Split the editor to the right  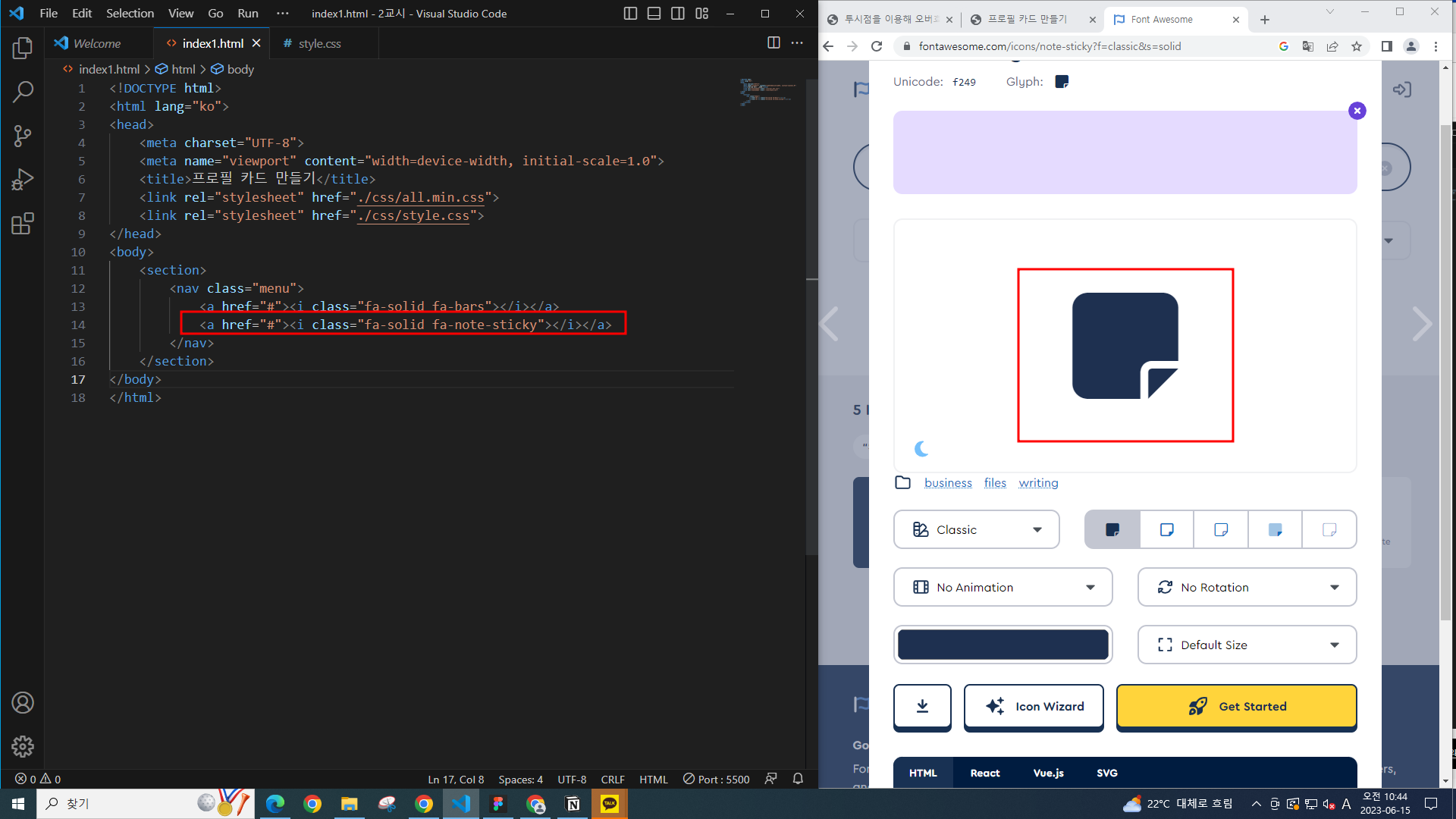[x=773, y=43]
